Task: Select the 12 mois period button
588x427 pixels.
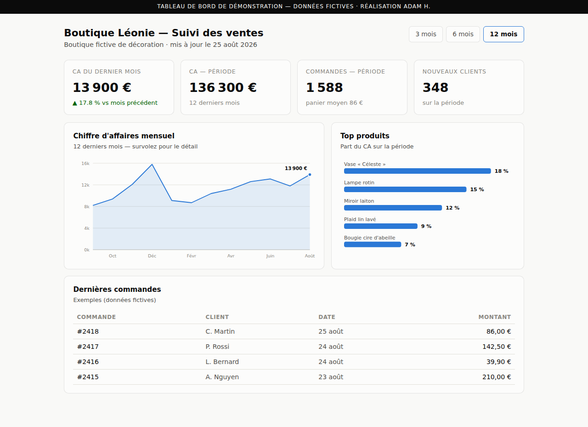Action: tap(503, 34)
